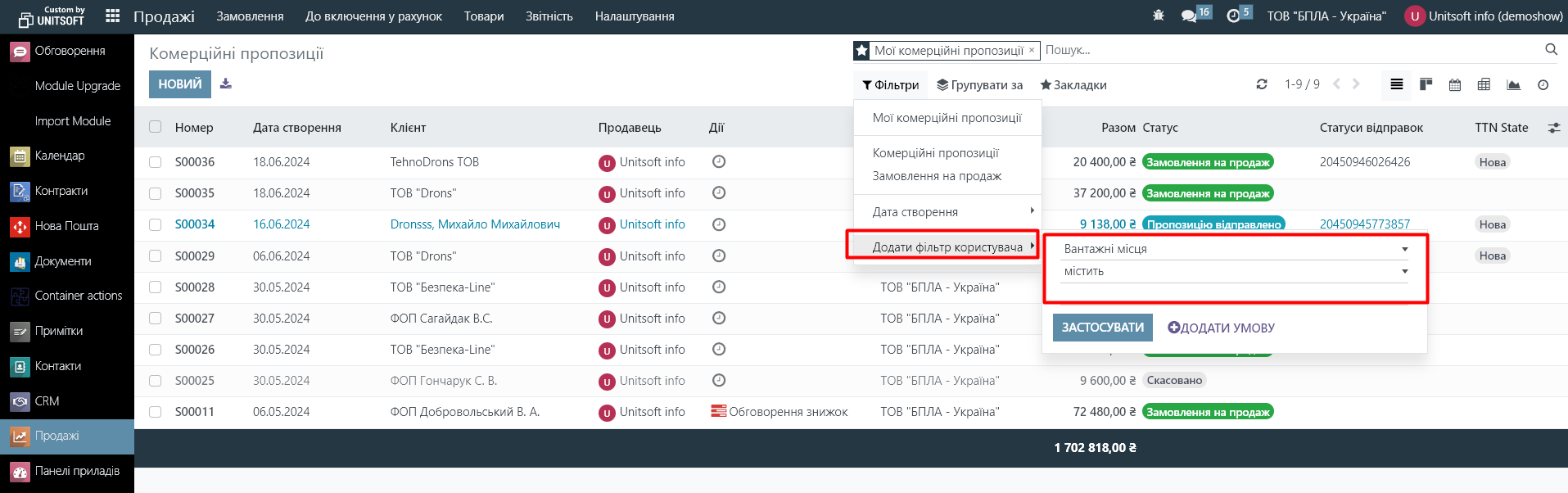Open Нова Пошта in sidebar
1568x493 pixels.
(x=67, y=226)
